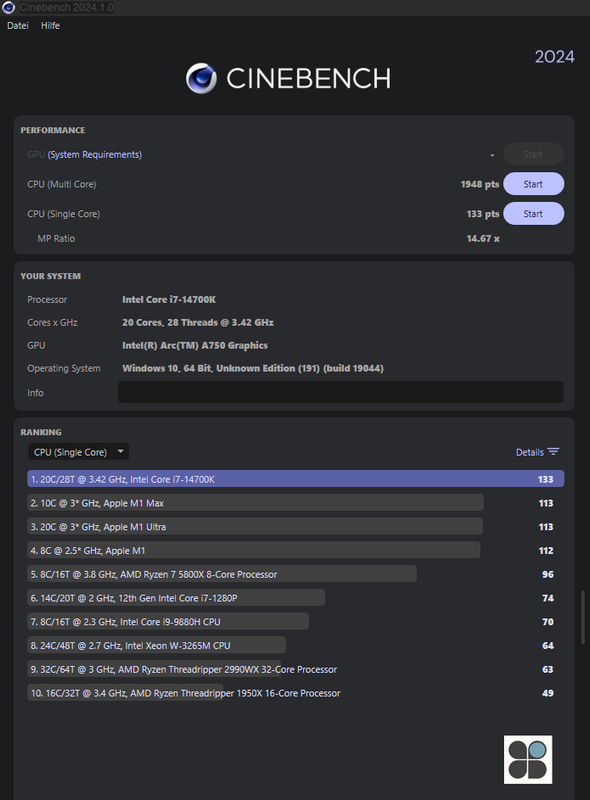
Task: Click the Windows 10 operating system text
Action: 253,368
